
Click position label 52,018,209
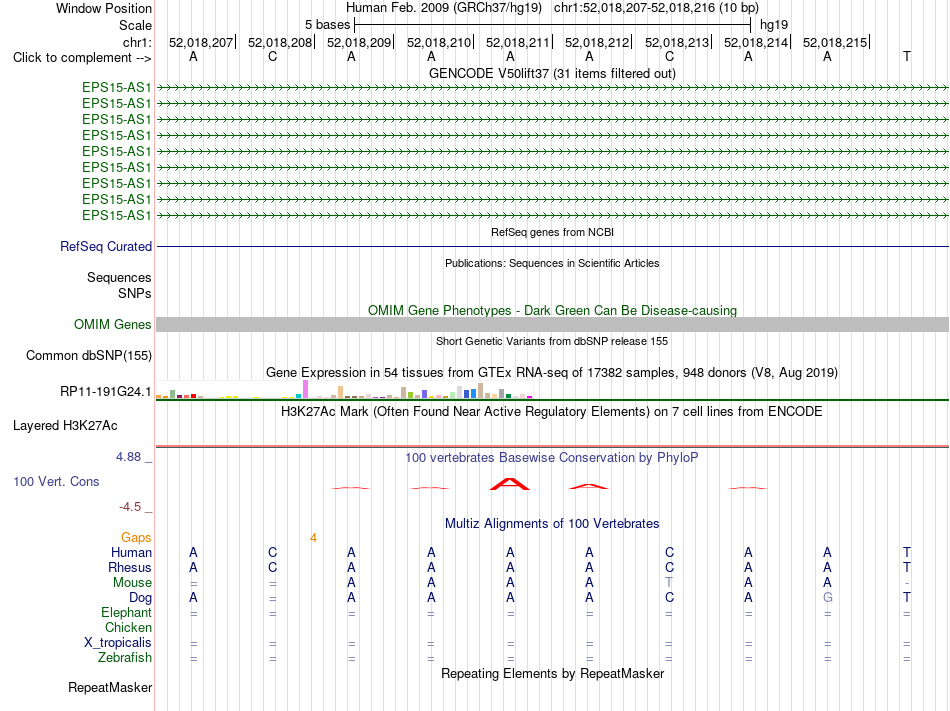(359, 42)
